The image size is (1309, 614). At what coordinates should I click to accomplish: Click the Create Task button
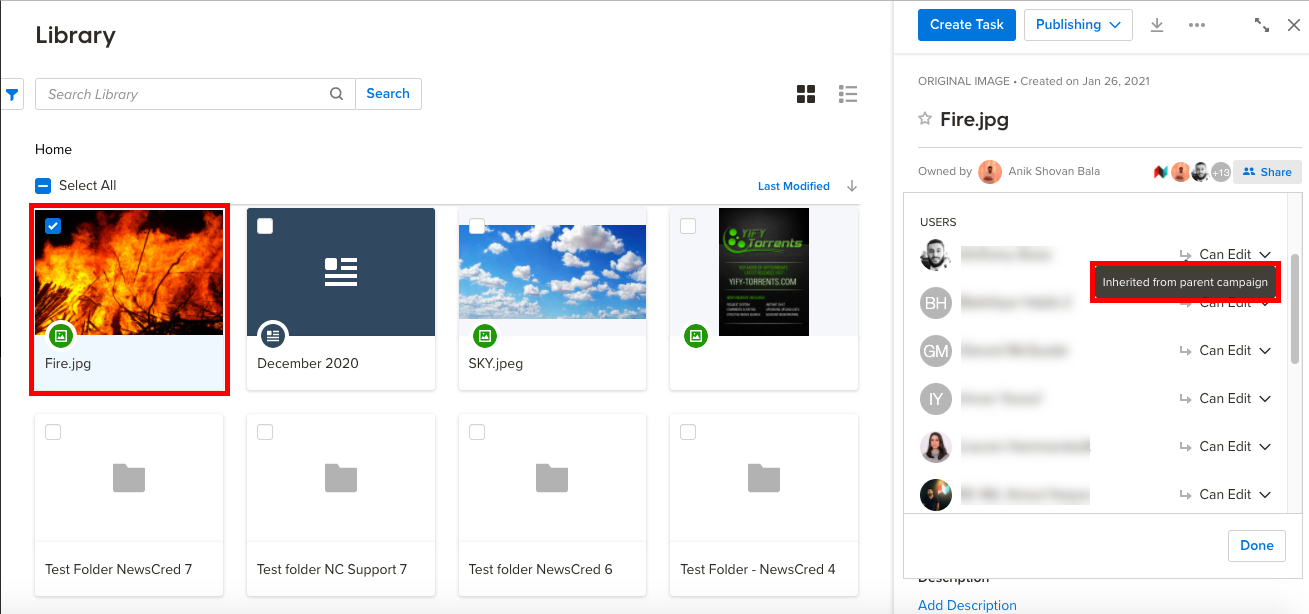(x=966, y=25)
